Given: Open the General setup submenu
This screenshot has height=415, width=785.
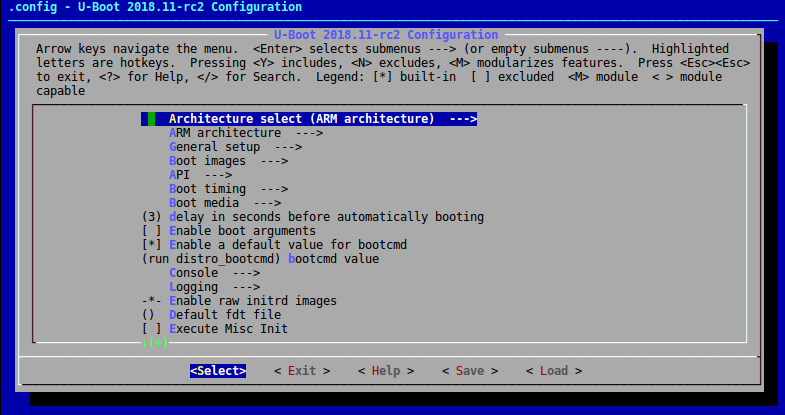Looking at the screenshot, I should [235, 147].
